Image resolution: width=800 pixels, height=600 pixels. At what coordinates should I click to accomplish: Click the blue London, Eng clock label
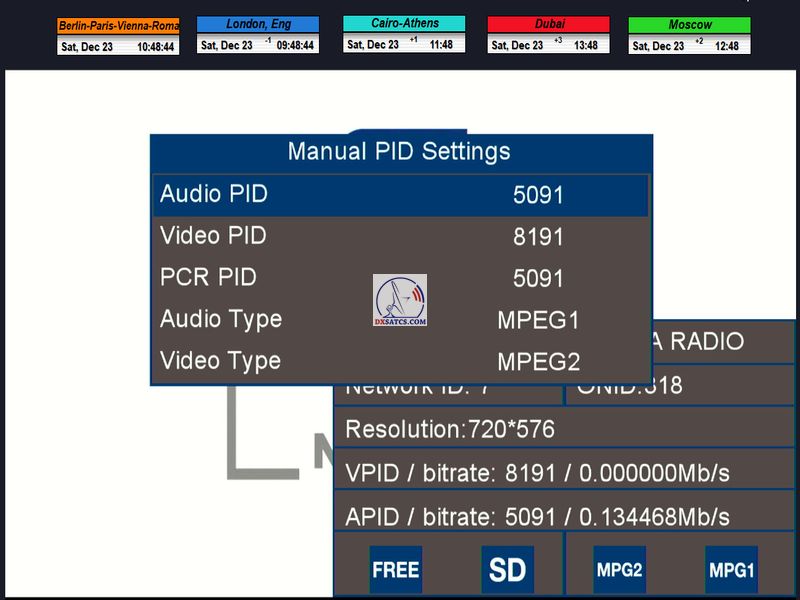point(258,24)
